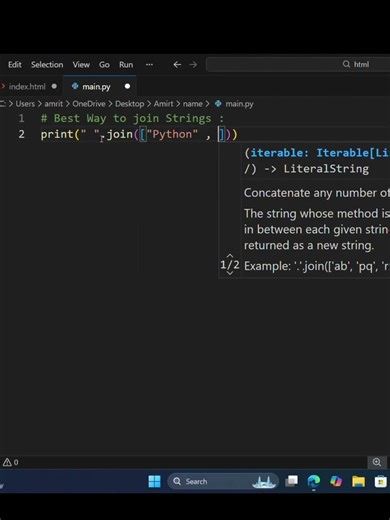Click the "Python" string in the code

(172, 134)
